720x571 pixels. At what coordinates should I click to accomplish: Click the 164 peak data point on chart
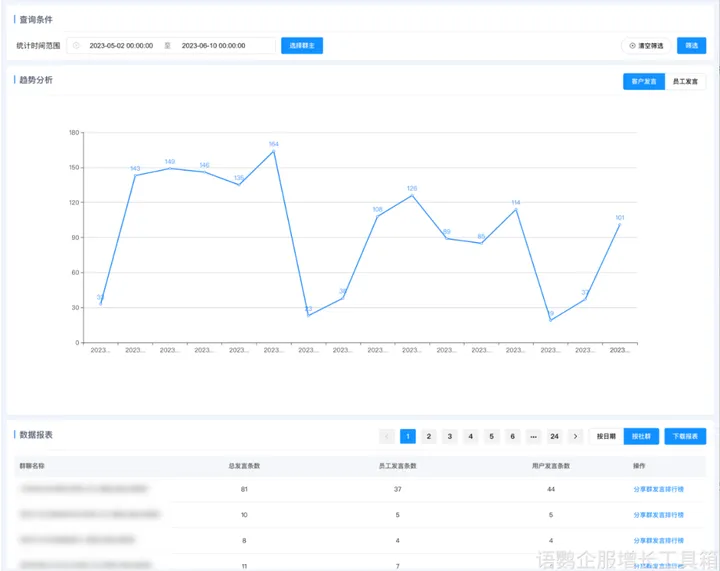tap(274, 151)
